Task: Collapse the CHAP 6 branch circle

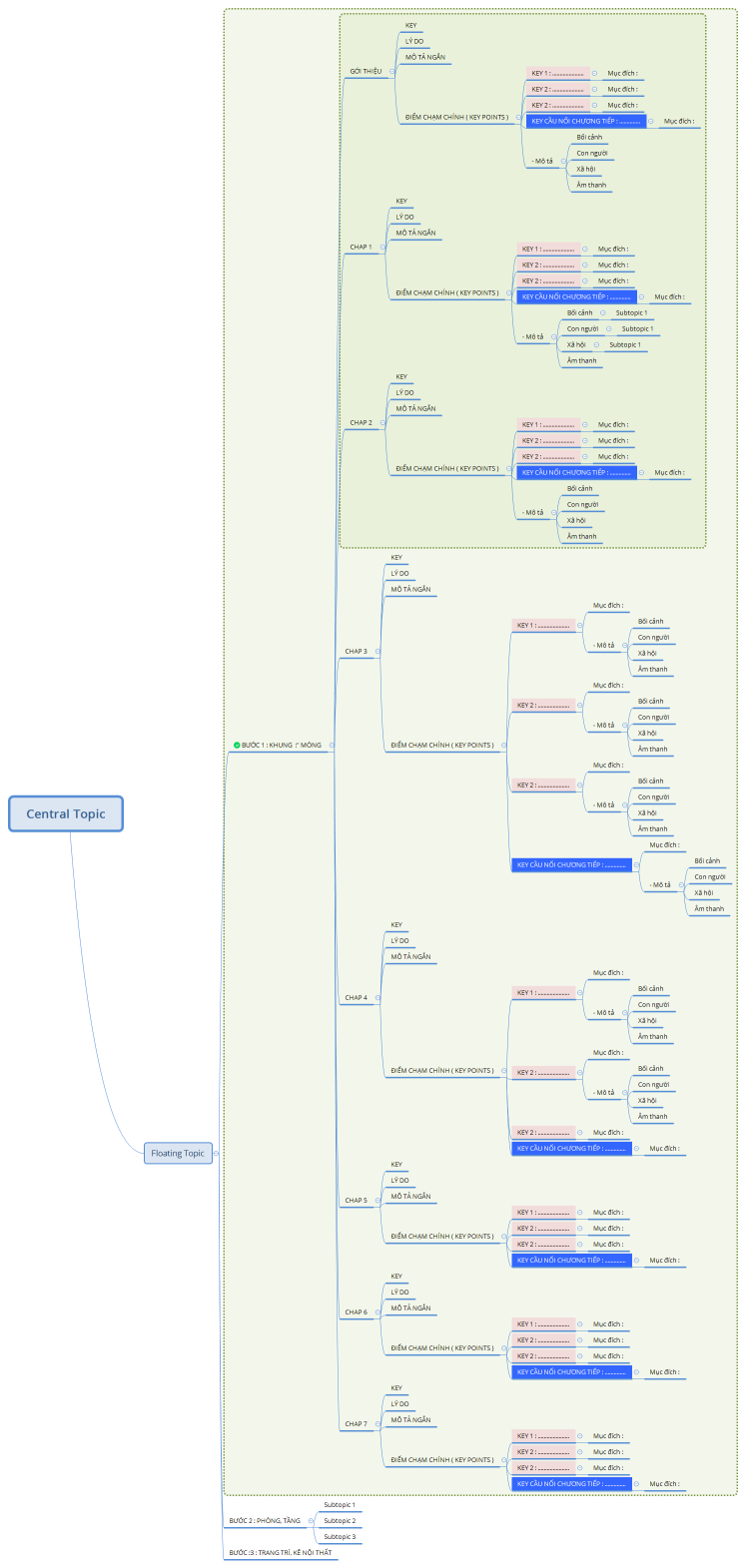Action: (377, 1311)
